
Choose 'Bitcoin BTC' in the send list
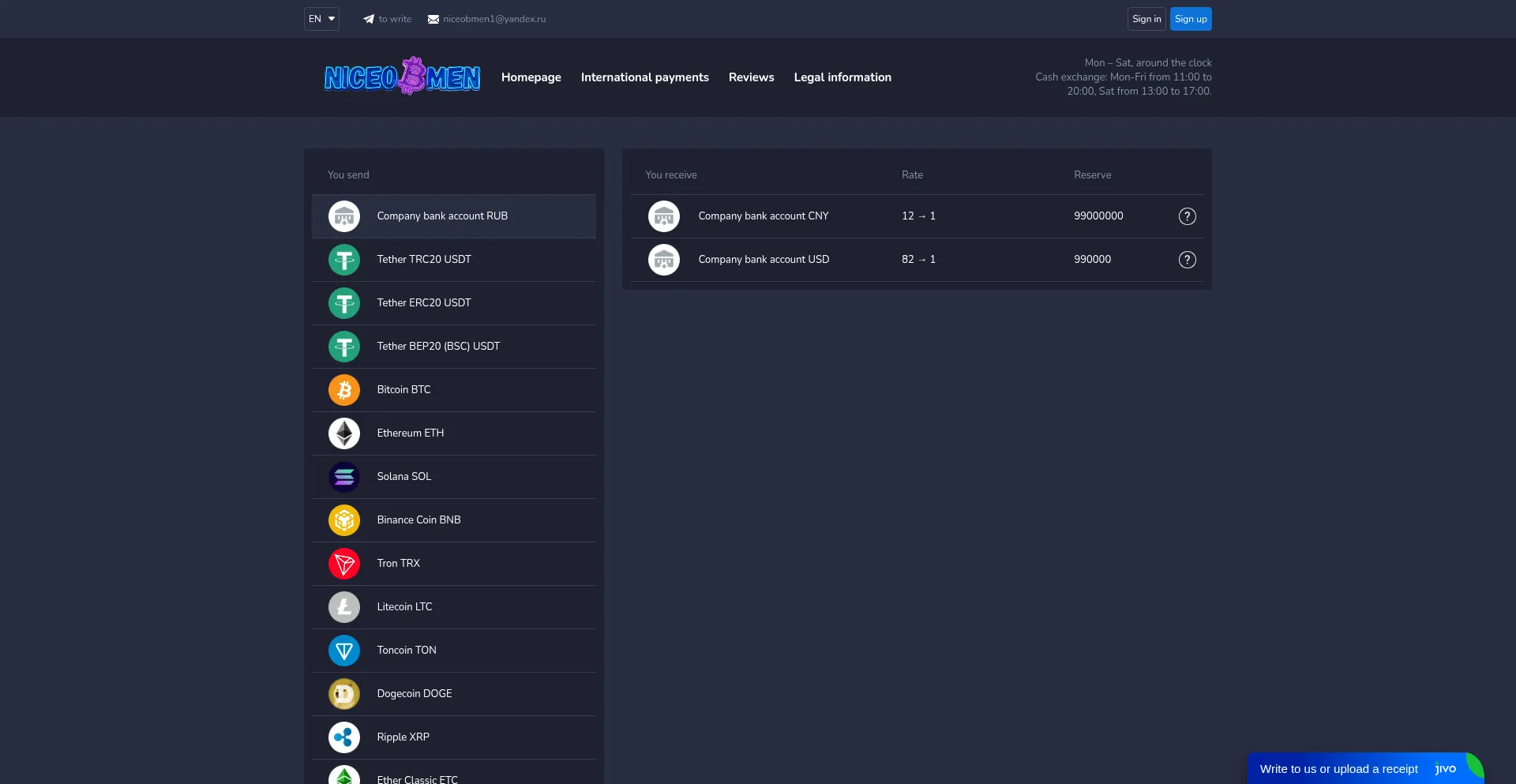pyautogui.click(x=454, y=390)
